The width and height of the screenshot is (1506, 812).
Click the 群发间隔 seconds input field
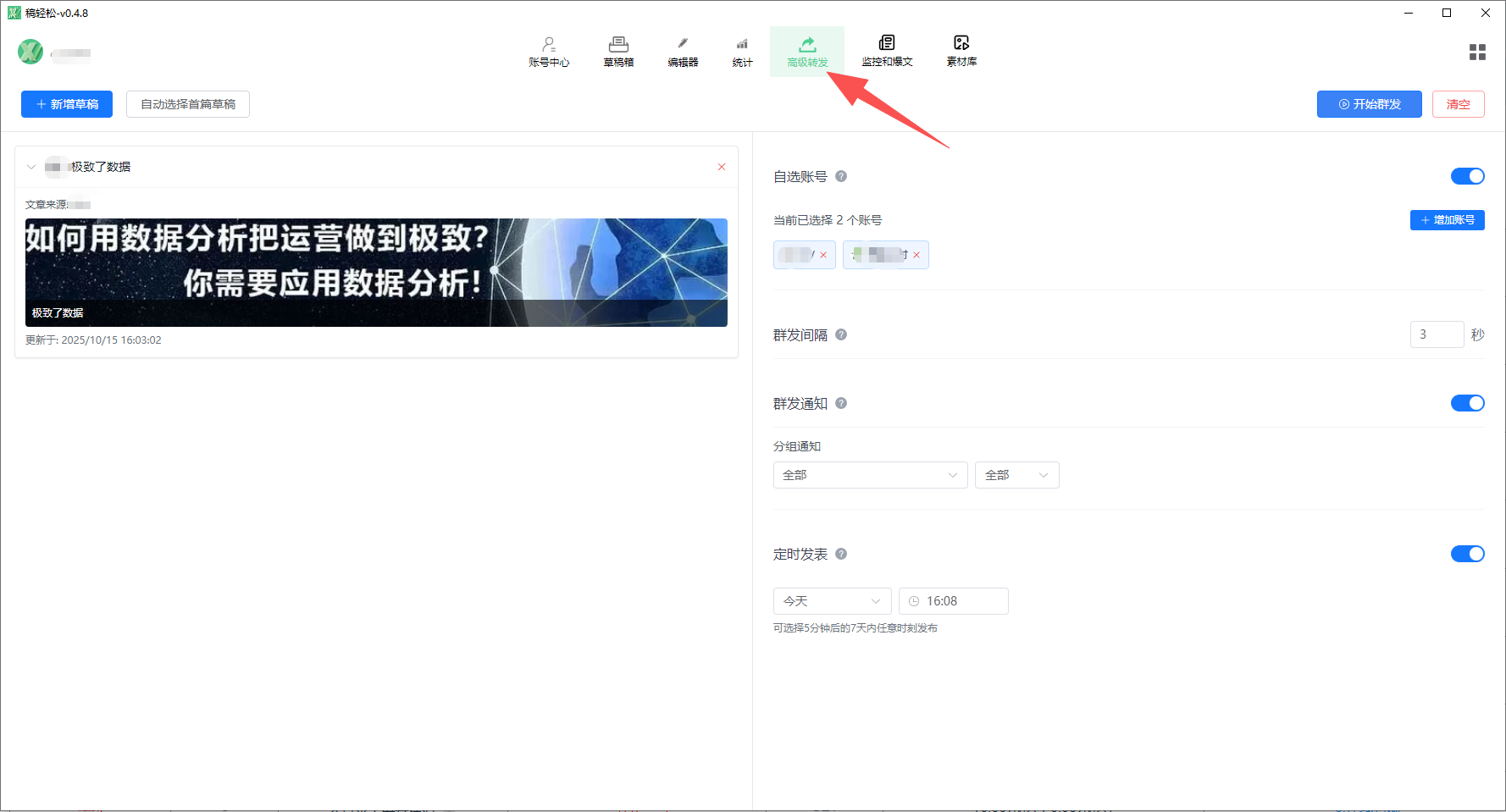click(1437, 334)
